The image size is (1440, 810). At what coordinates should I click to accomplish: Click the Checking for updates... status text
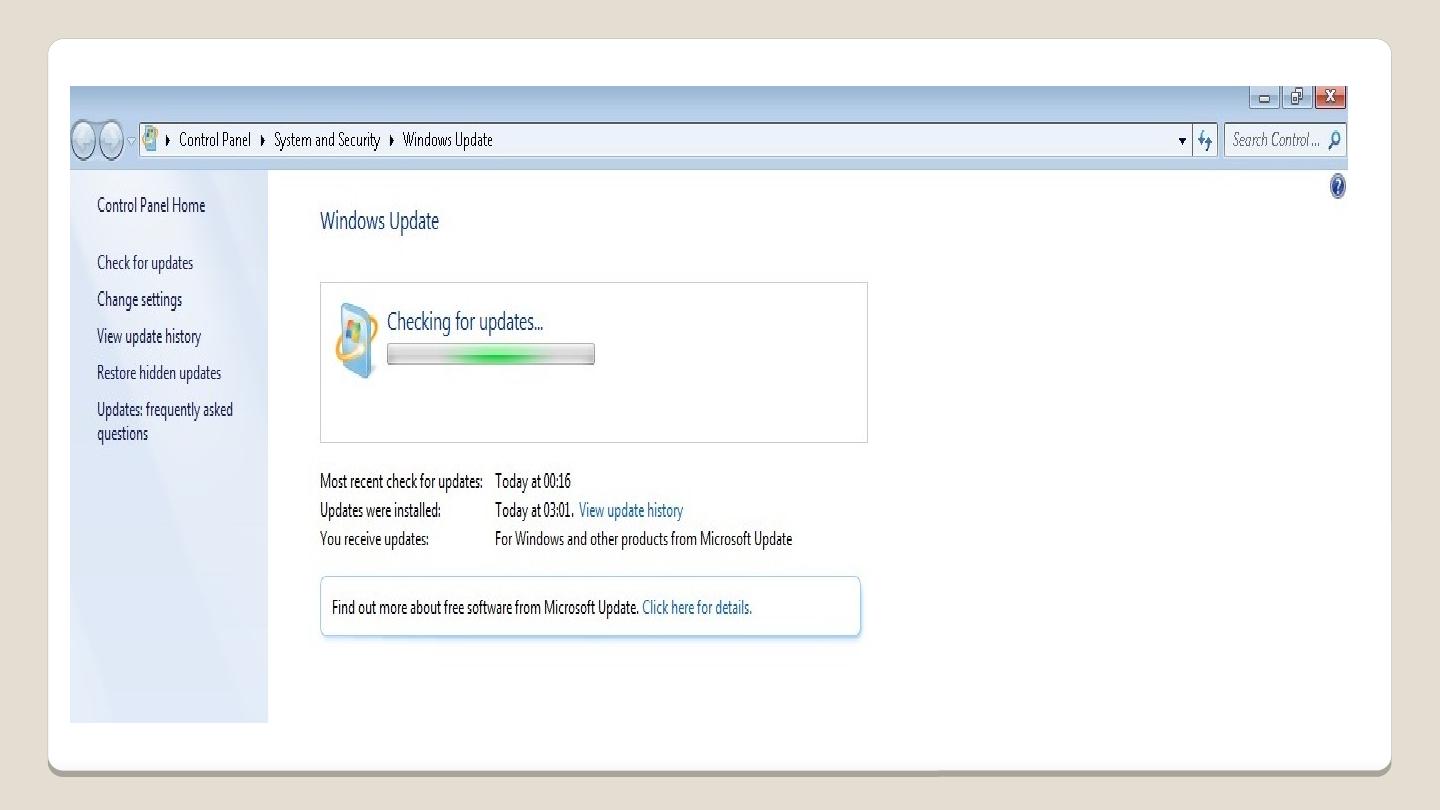coord(465,322)
